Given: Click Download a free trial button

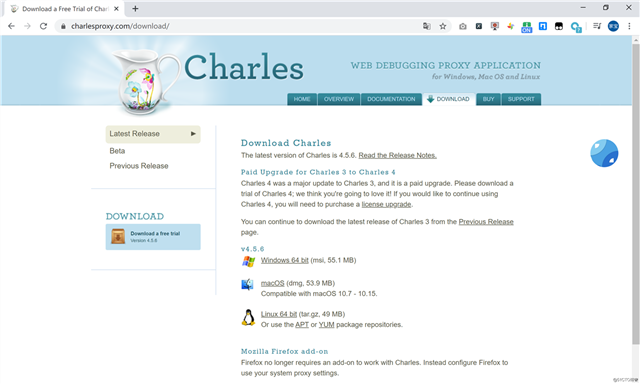Looking at the screenshot, I should tap(153, 237).
